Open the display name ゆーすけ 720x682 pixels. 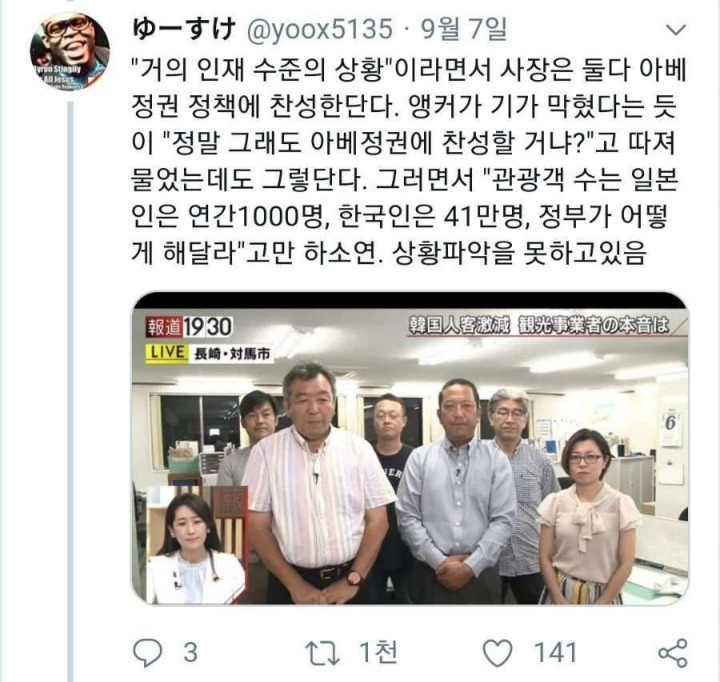click(x=184, y=29)
